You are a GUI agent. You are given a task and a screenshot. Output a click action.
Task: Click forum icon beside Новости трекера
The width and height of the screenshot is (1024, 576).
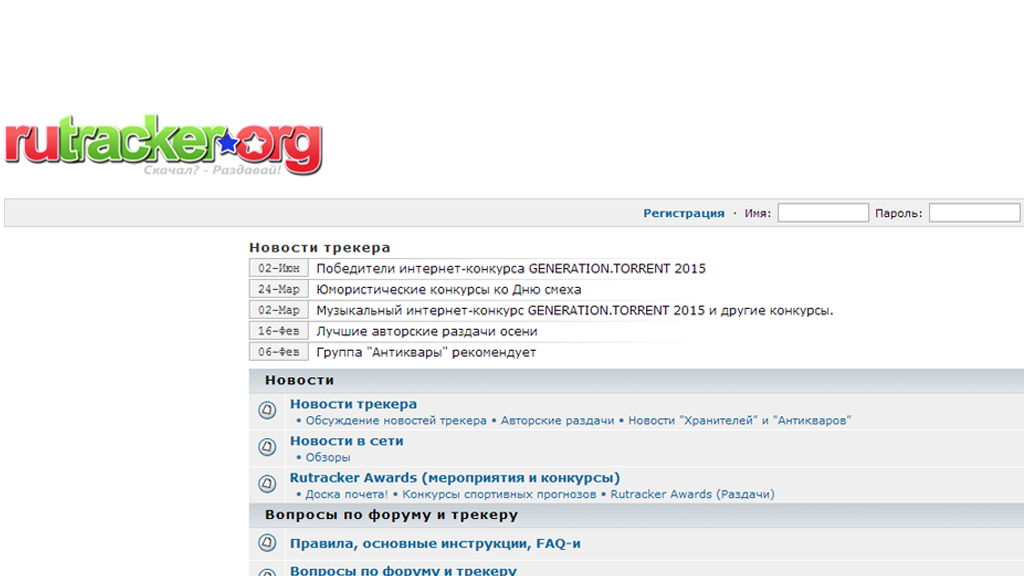[267, 410]
